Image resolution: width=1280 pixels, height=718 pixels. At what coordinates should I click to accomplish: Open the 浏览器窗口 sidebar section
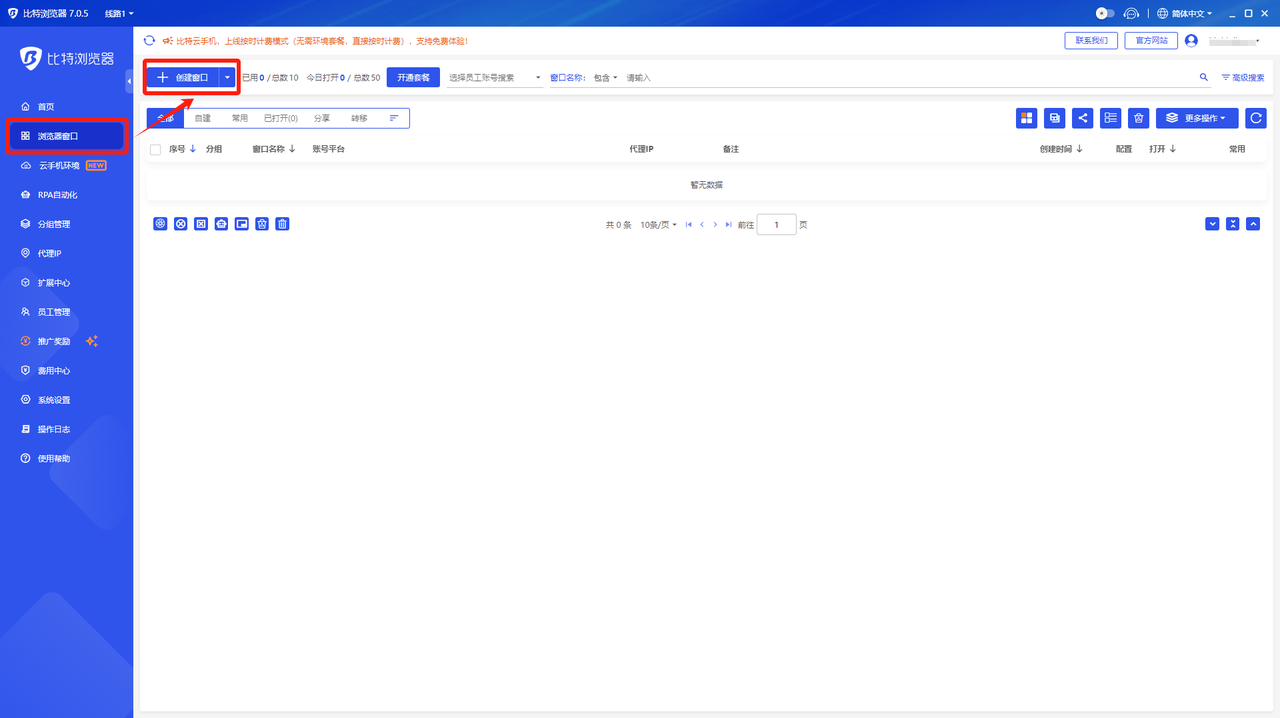pos(62,136)
